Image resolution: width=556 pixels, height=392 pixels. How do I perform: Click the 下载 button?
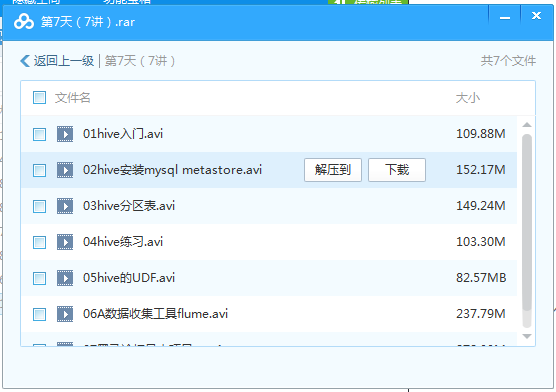point(397,170)
